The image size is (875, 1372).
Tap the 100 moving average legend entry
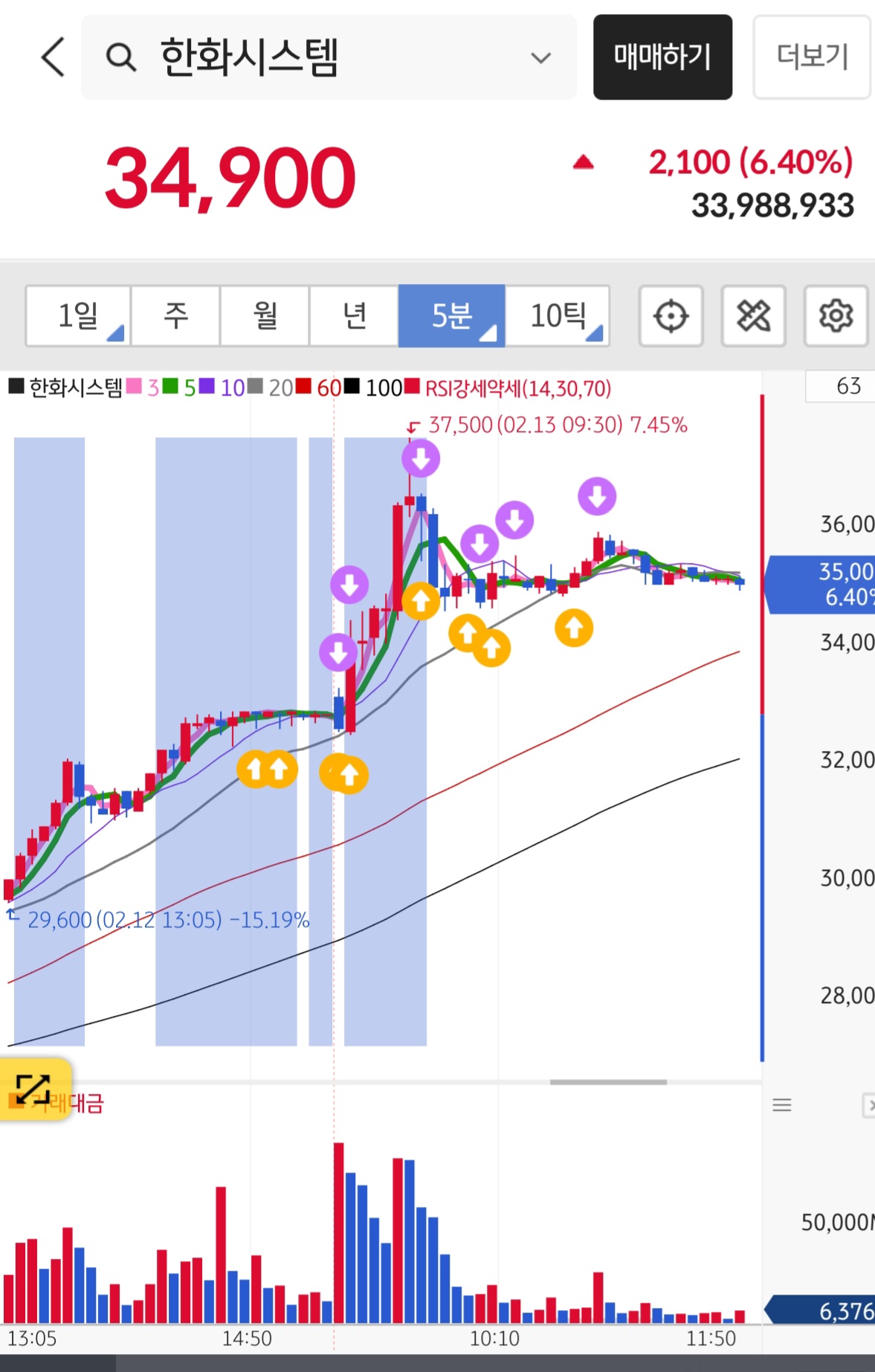(373, 387)
